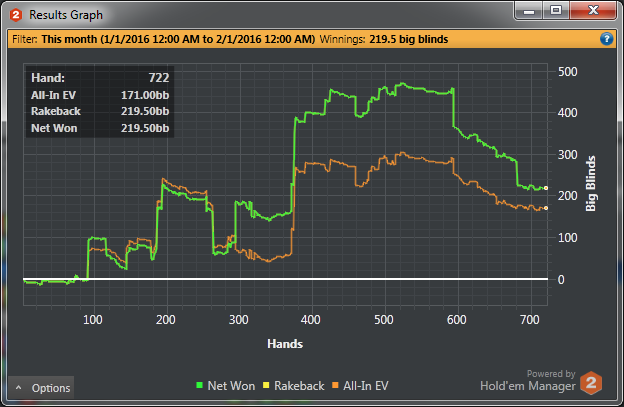This screenshot has height=407, width=624.
Task: Click the Hands x-axis title
Action: pos(285,344)
